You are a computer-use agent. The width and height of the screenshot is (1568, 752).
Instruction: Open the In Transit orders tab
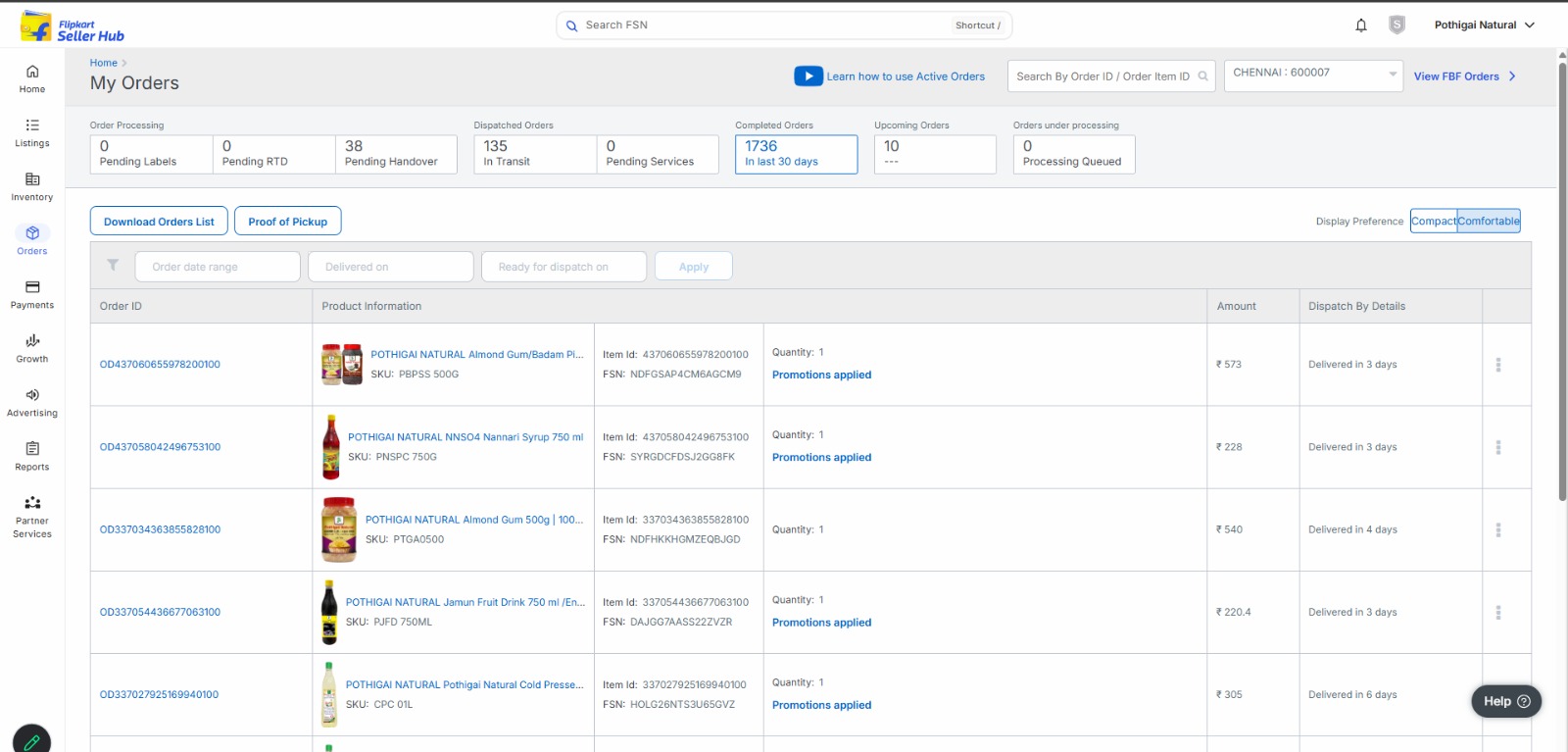(534, 154)
